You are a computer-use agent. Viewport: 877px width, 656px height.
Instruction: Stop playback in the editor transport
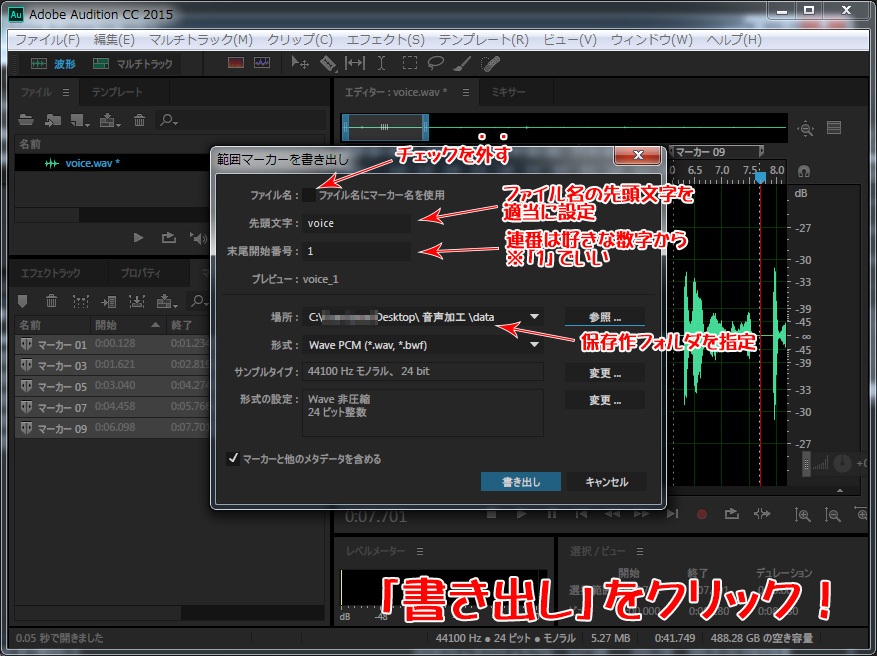coord(492,515)
